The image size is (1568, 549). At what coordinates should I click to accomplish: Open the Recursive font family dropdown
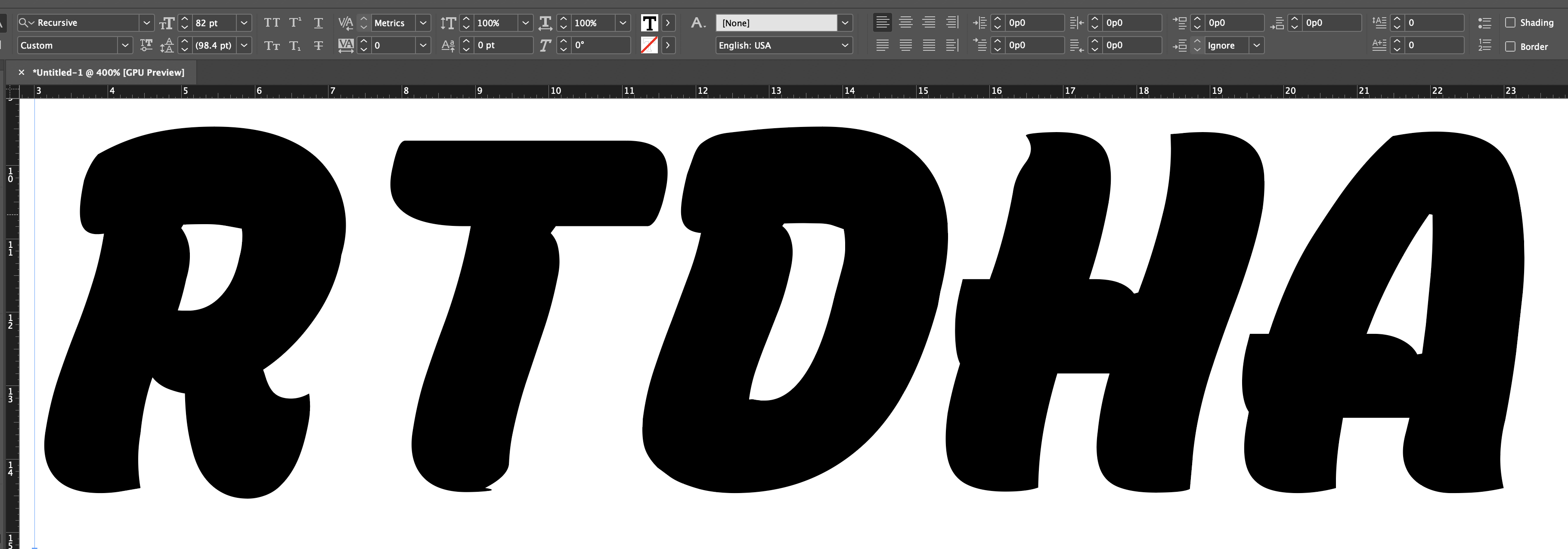pos(146,23)
